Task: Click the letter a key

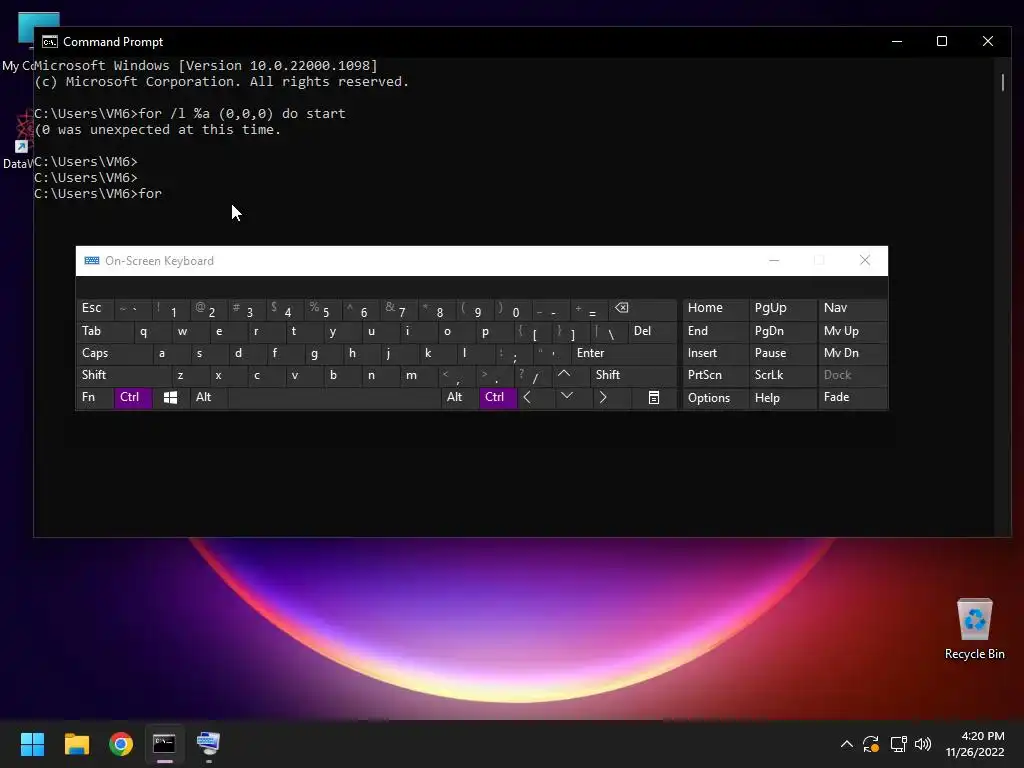Action: [170, 353]
